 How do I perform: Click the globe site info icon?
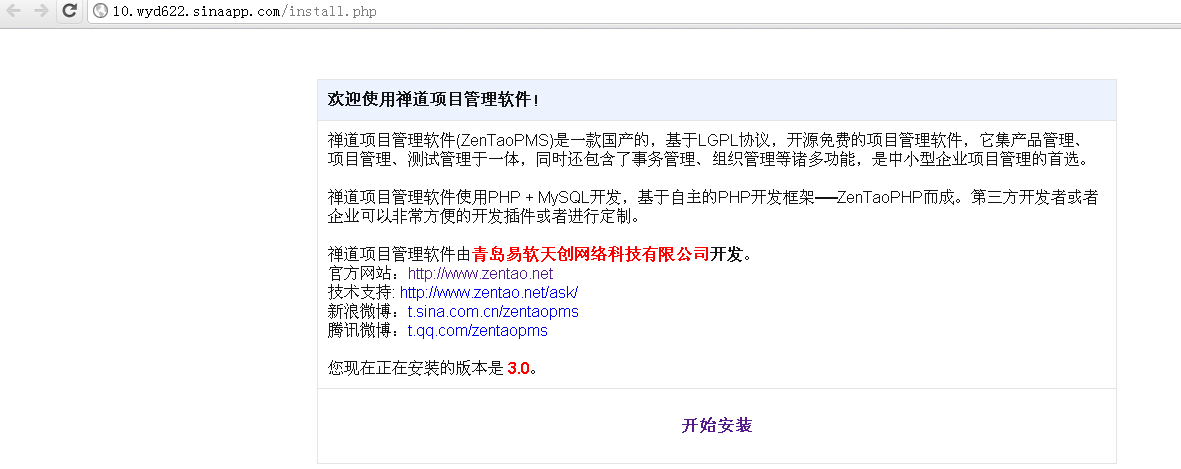click(100, 11)
